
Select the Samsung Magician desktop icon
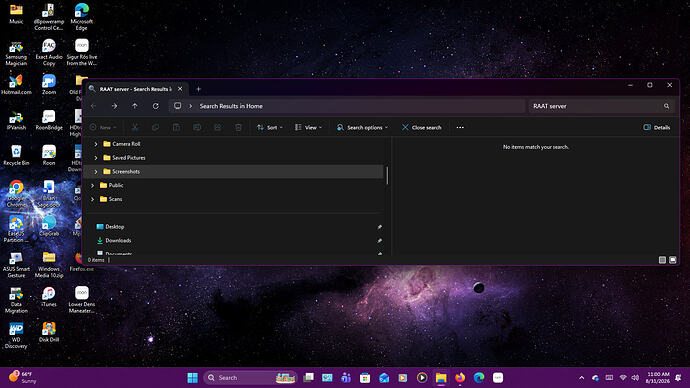coord(16,53)
